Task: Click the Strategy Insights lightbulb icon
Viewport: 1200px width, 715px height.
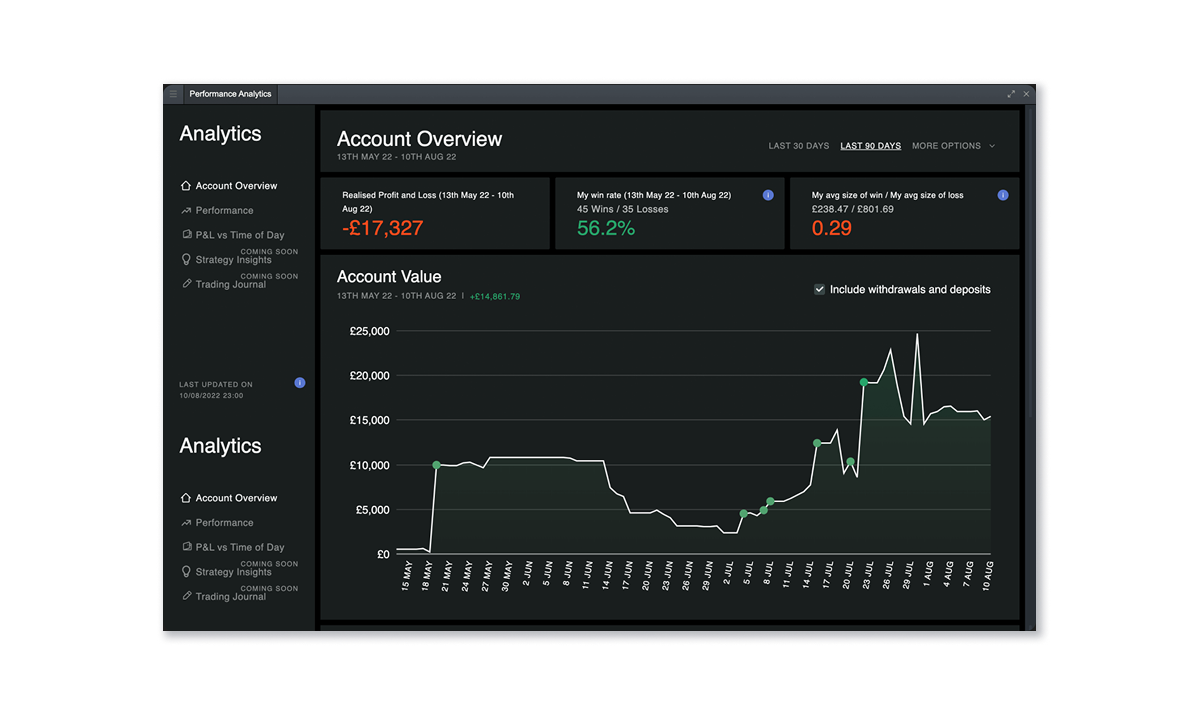Action: [185, 259]
